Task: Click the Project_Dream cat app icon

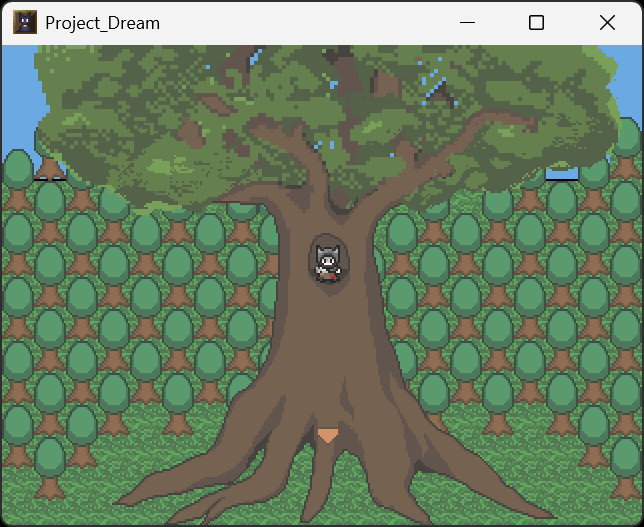Action: [25, 22]
